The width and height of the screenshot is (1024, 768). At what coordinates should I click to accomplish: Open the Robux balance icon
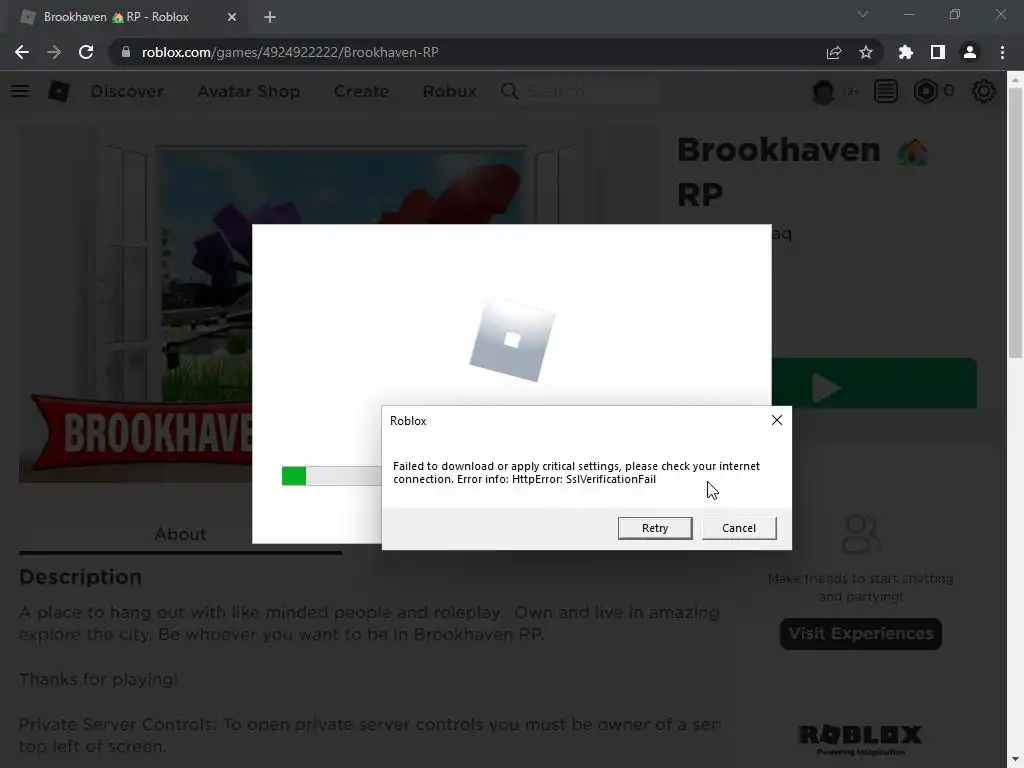tap(925, 91)
